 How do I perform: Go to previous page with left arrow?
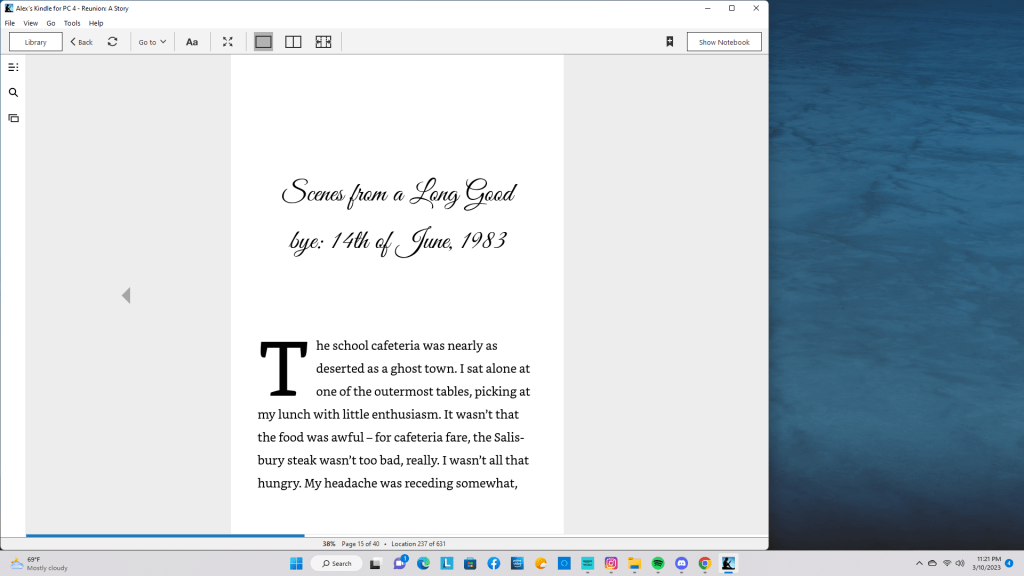pos(126,295)
